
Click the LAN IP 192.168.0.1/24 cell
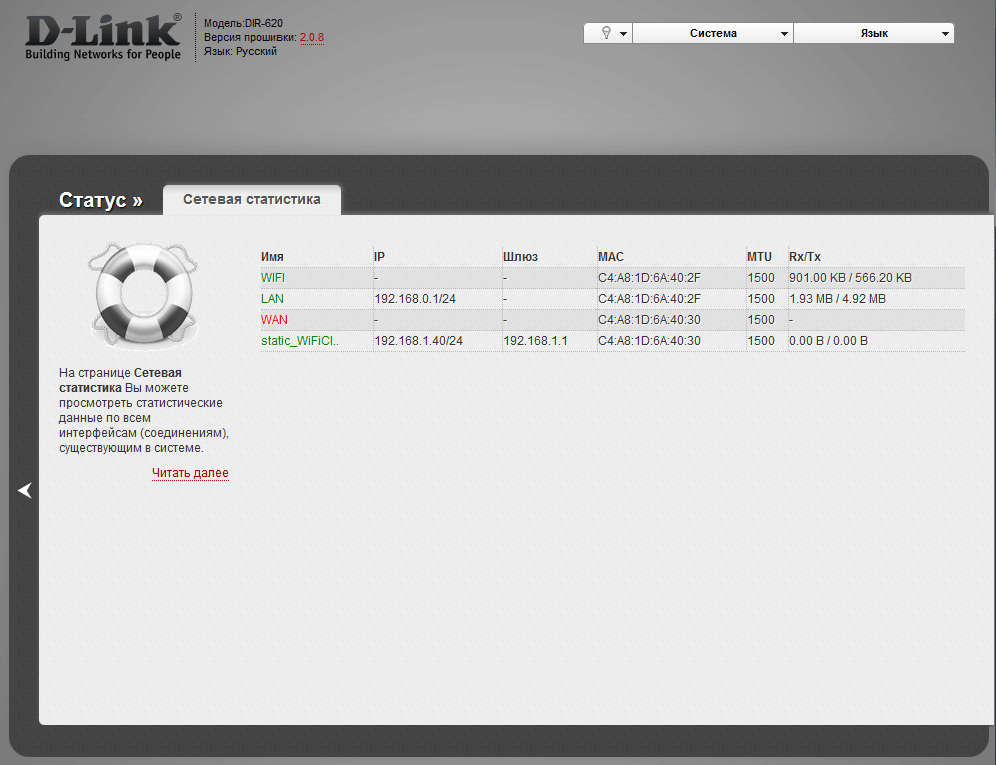pos(415,299)
